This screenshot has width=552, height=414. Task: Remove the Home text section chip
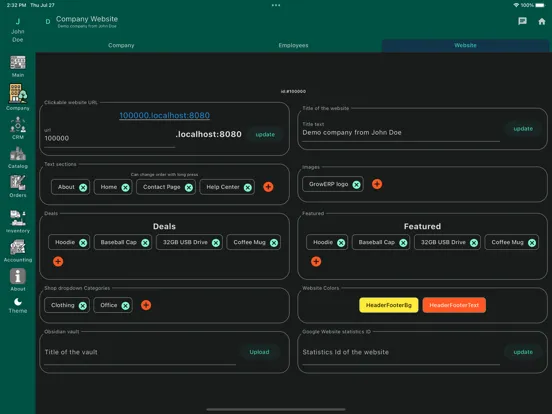point(125,187)
